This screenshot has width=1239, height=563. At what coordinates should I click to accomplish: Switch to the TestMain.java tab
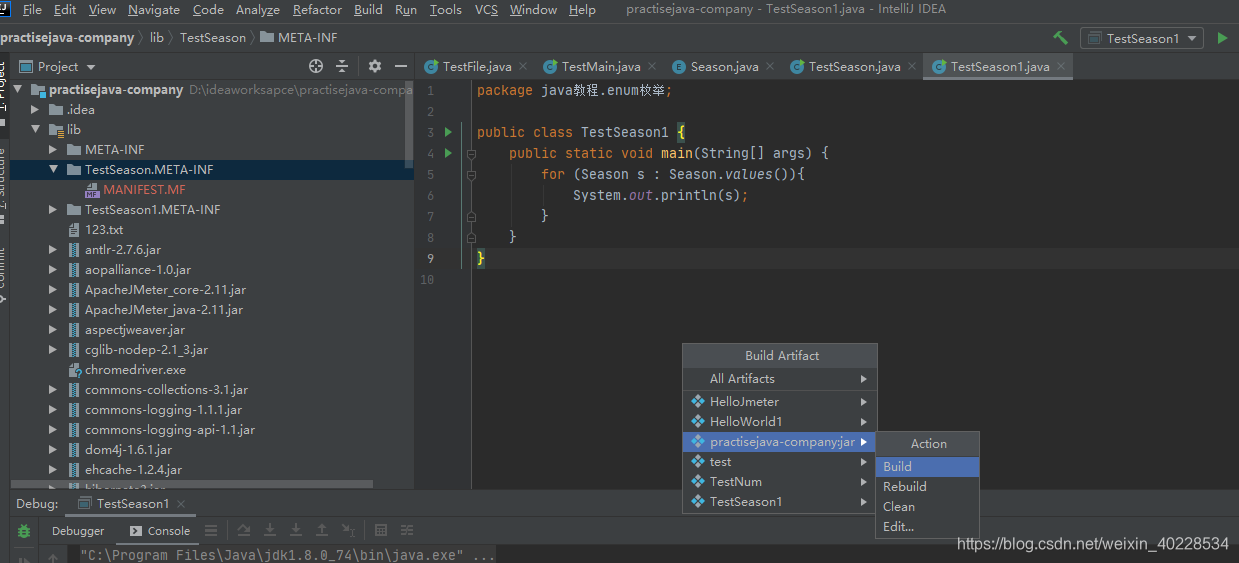[601, 67]
